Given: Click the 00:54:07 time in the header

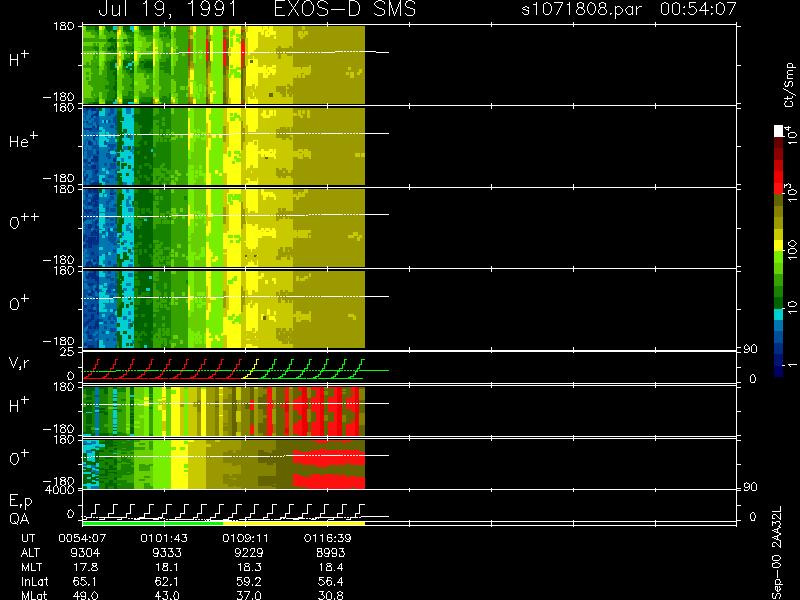Looking at the screenshot, I should (x=698, y=9).
